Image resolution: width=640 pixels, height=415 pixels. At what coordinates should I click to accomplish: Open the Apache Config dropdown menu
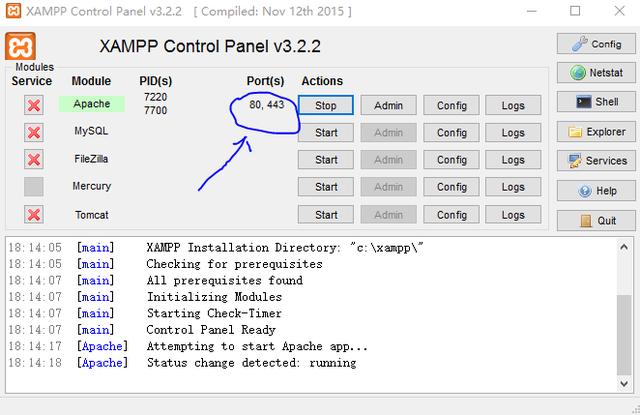[451, 105]
